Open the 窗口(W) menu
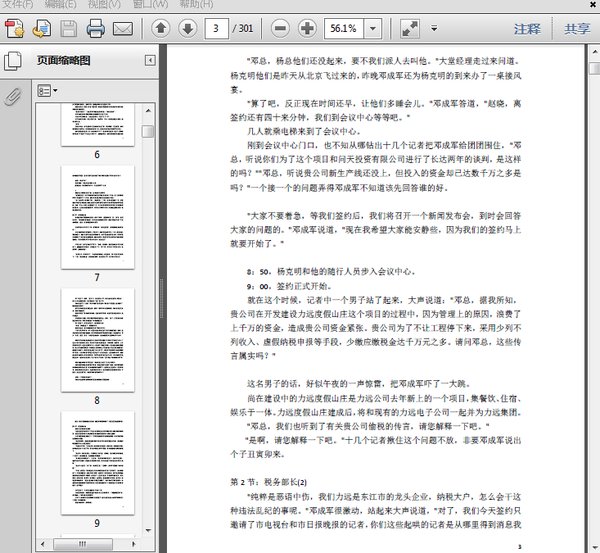The image size is (600, 553). click(x=150, y=4)
